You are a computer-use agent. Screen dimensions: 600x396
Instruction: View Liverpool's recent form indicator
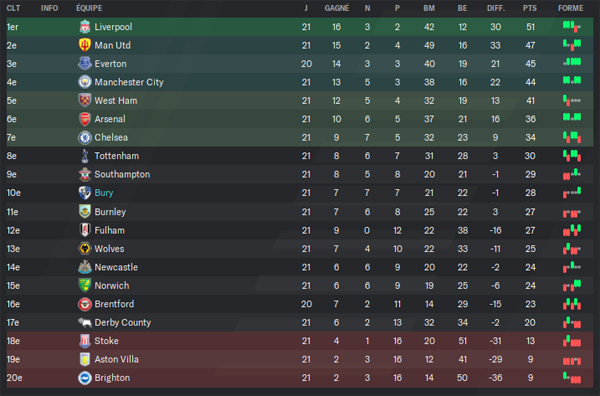click(572, 27)
